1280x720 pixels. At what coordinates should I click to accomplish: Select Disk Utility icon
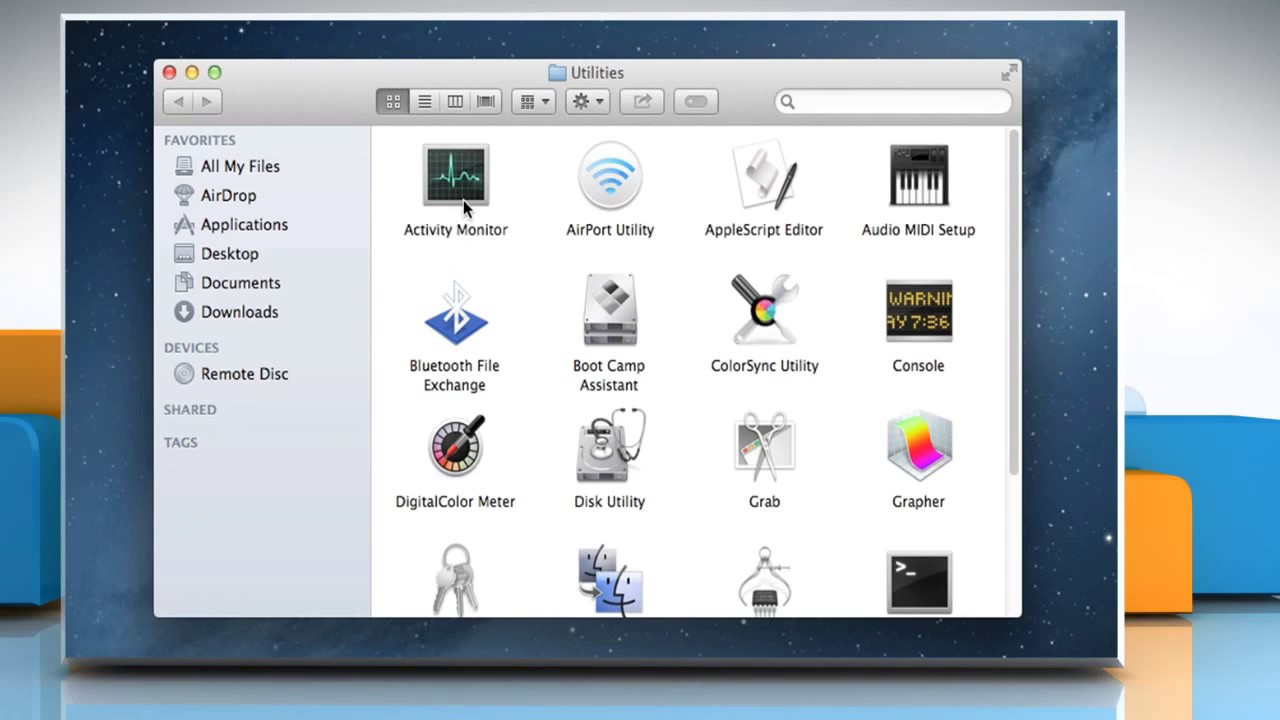610,446
